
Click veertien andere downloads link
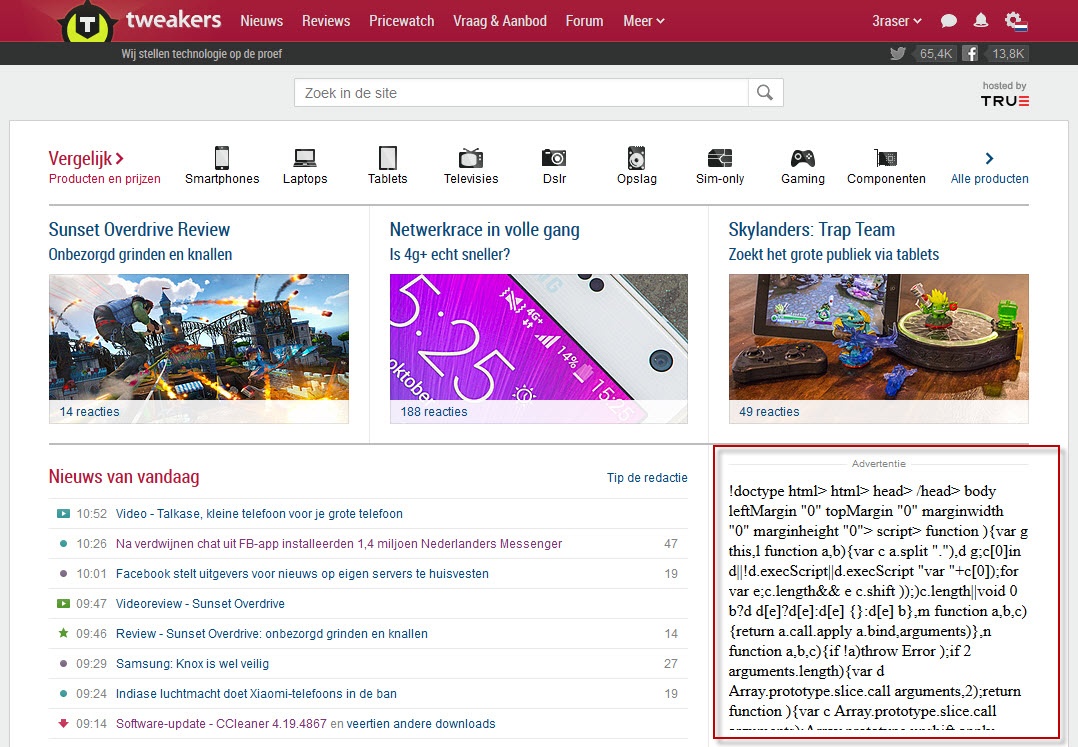(x=421, y=724)
